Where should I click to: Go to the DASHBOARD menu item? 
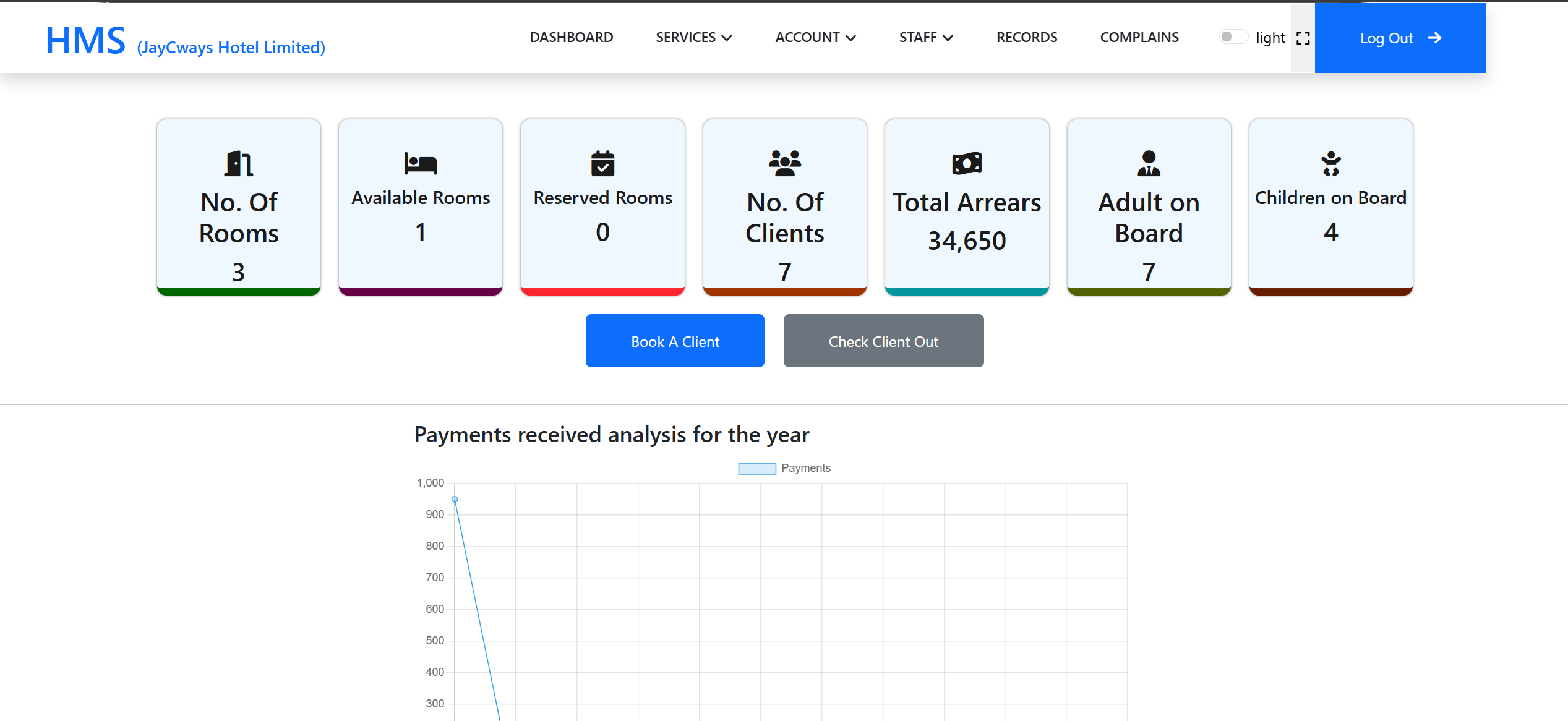point(571,38)
